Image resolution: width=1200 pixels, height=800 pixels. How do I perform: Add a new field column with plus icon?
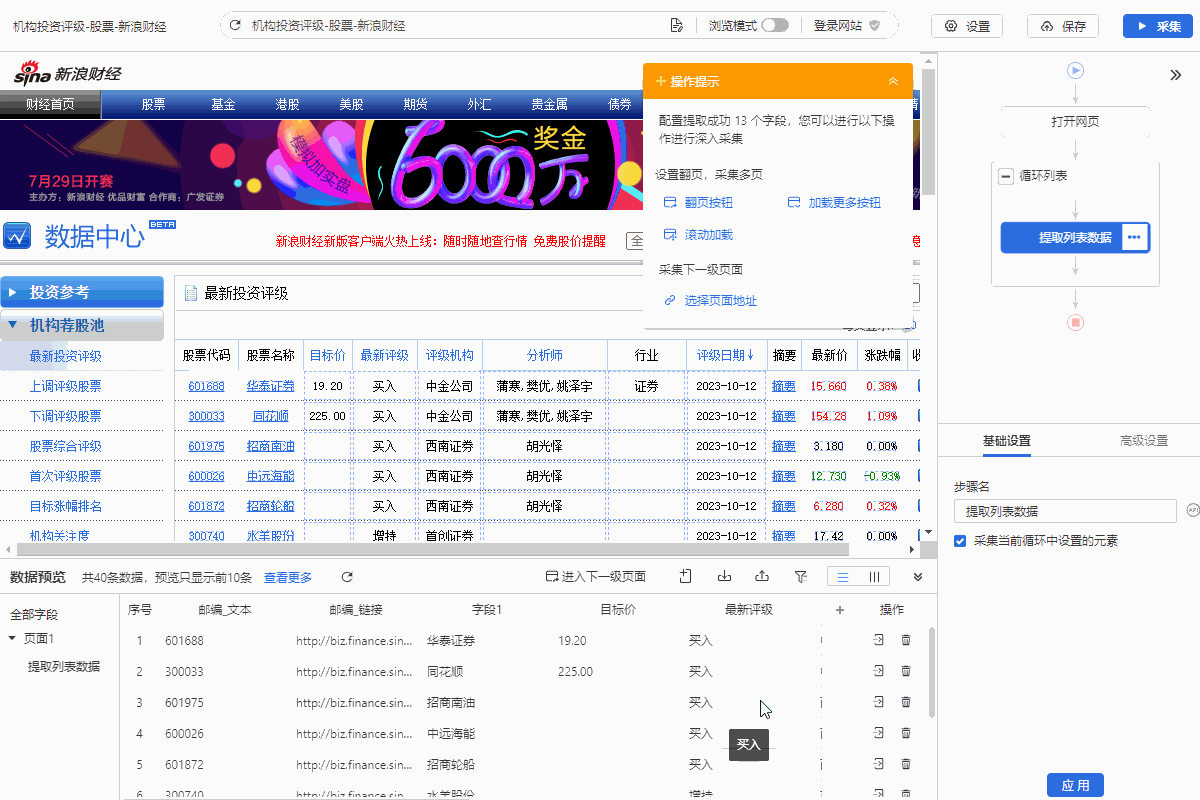click(x=840, y=610)
